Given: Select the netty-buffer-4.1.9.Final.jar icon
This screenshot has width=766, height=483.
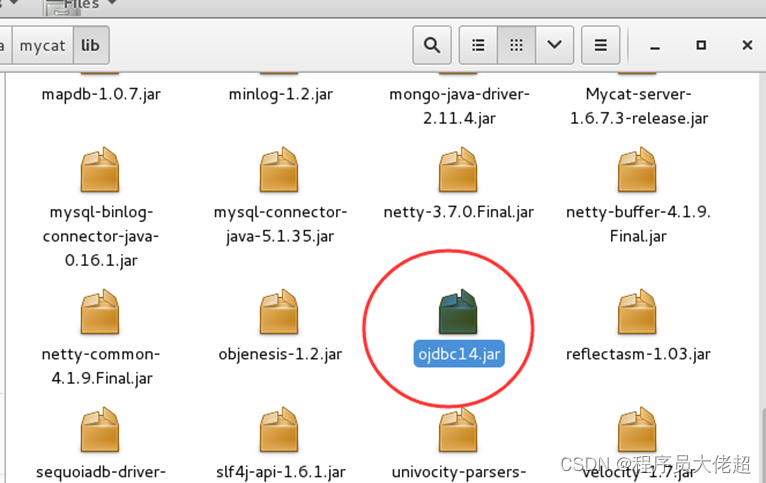Looking at the screenshot, I should (x=638, y=169).
